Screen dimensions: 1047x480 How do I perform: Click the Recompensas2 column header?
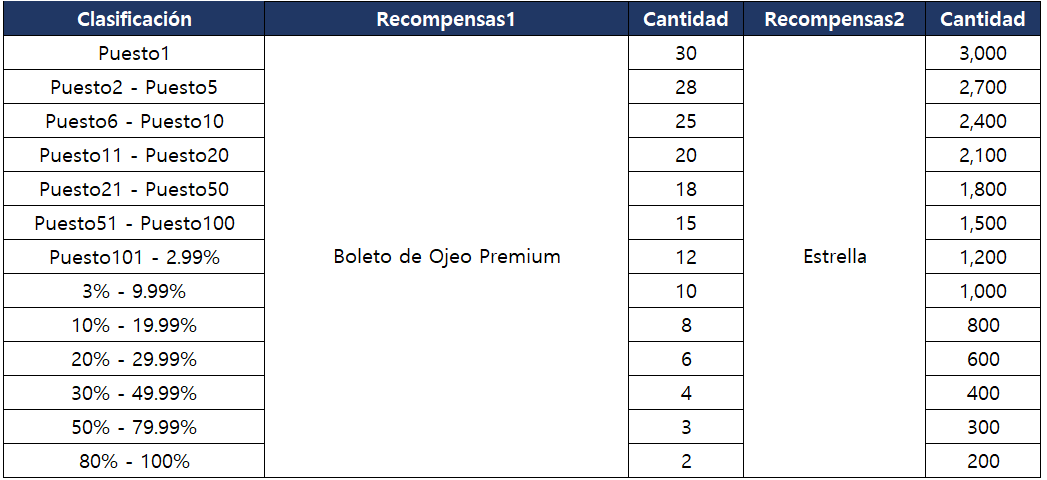pos(835,19)
